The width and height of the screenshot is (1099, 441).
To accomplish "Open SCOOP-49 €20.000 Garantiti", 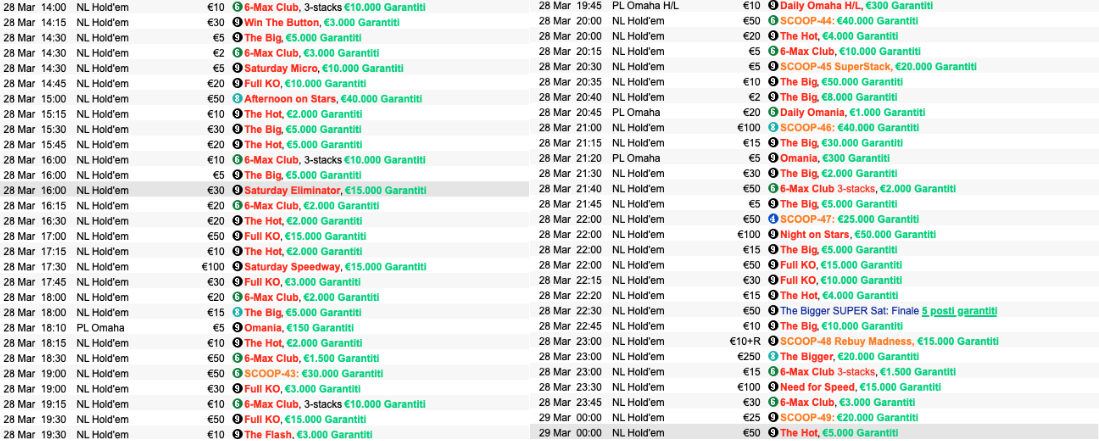I will [849, 418].
